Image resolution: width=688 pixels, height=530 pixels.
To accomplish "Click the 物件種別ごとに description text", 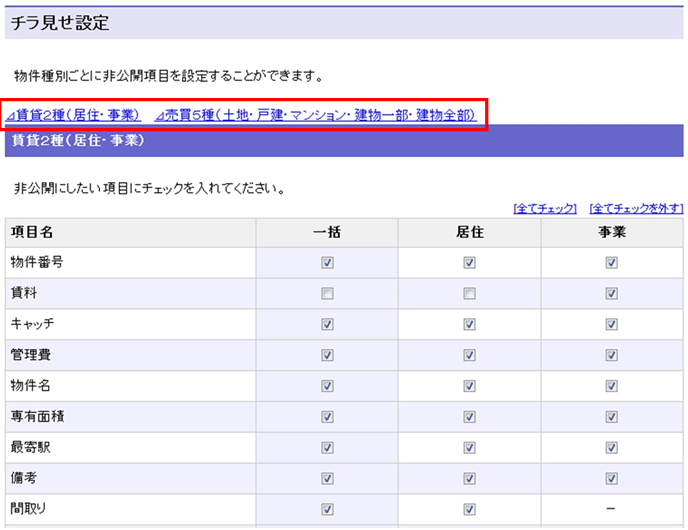I will (x=169, y=76).
